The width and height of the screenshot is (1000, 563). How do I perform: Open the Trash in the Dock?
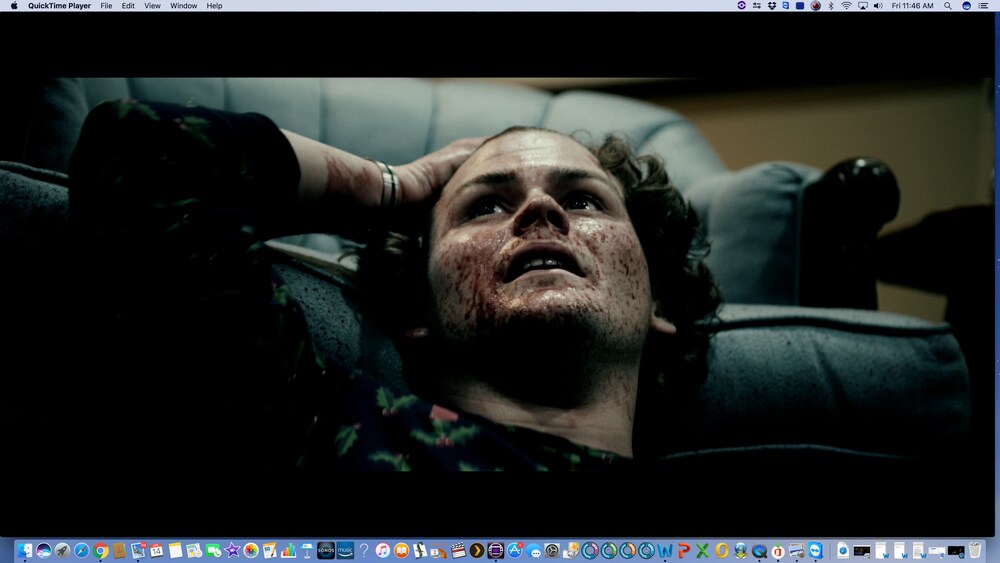point(974,550)
